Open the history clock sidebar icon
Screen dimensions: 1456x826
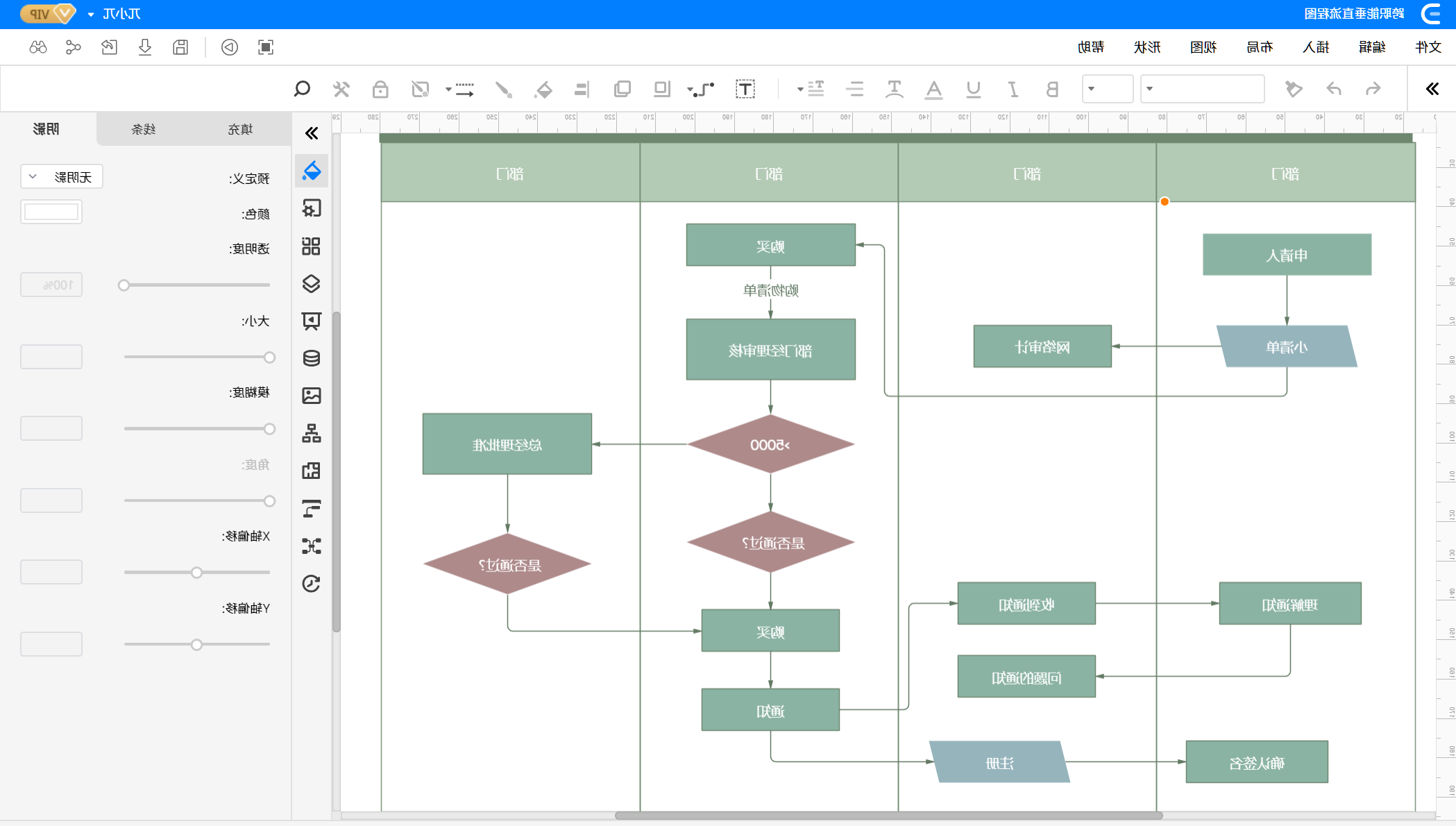pyautogui.click(x=312, y=584)
